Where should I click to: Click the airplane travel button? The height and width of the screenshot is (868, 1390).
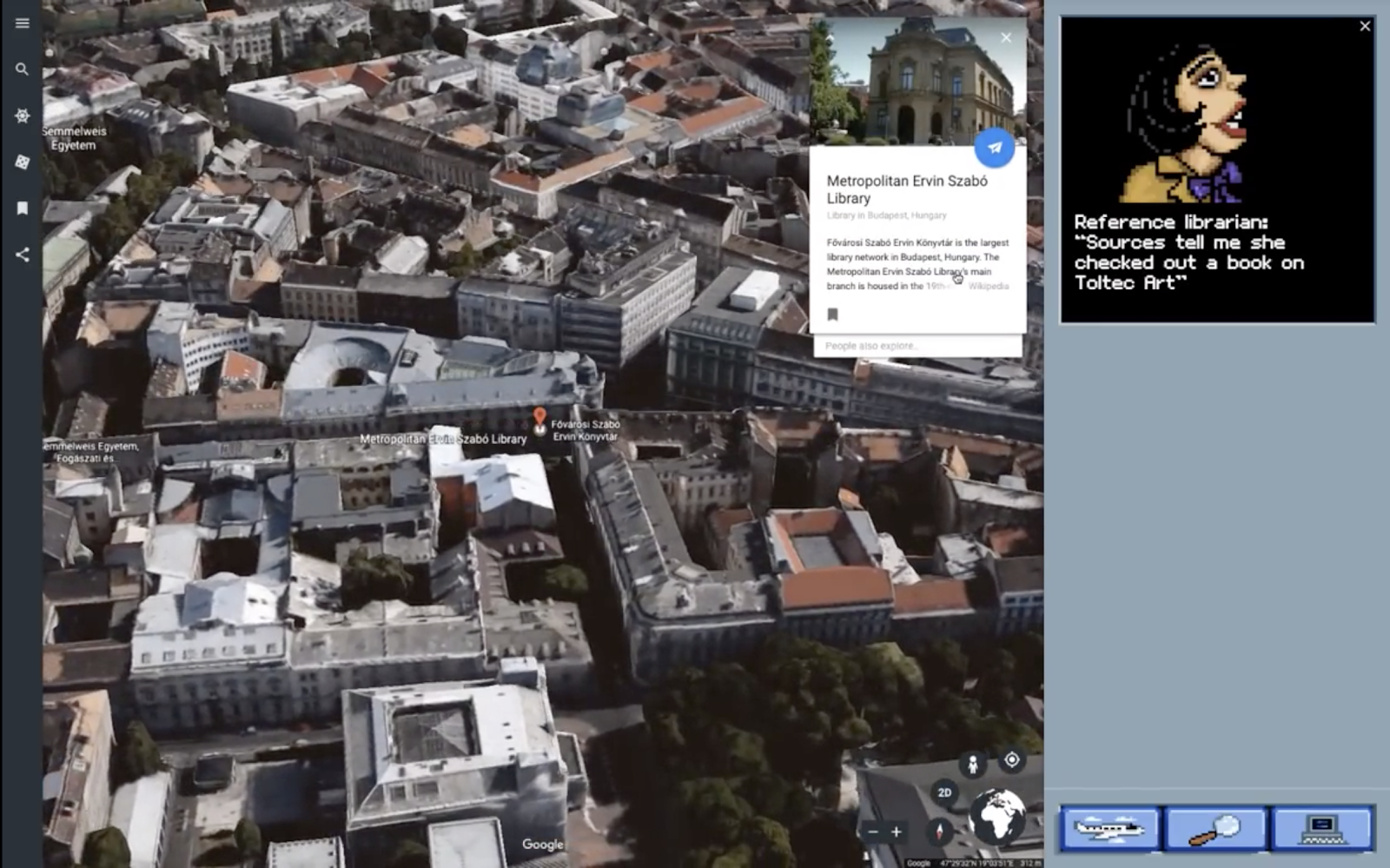click(1110, 829)
